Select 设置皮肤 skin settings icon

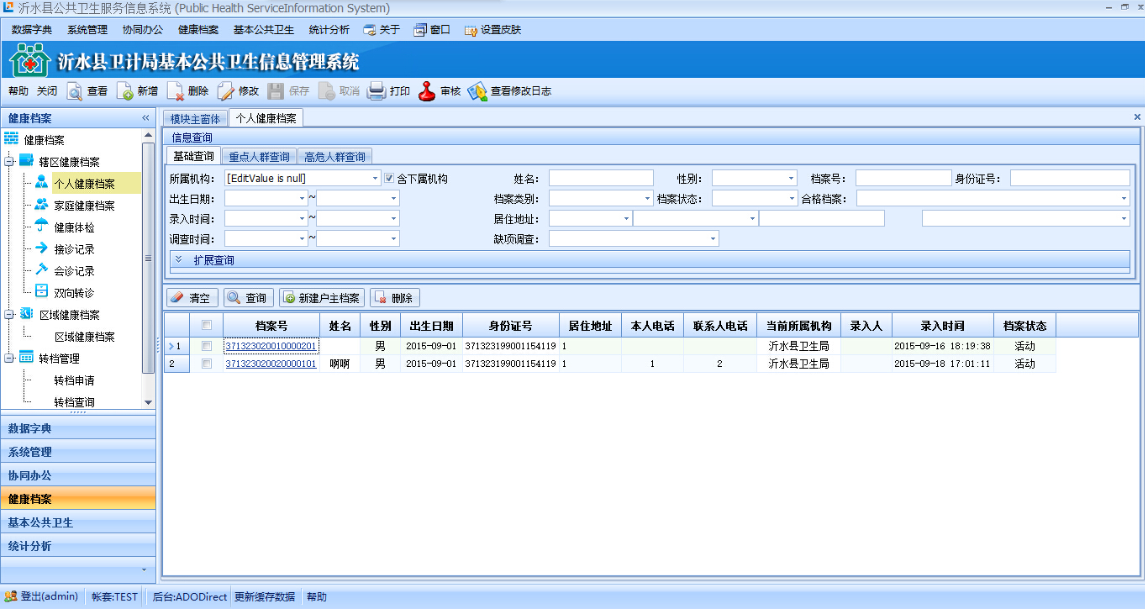(x=471, y=30)
